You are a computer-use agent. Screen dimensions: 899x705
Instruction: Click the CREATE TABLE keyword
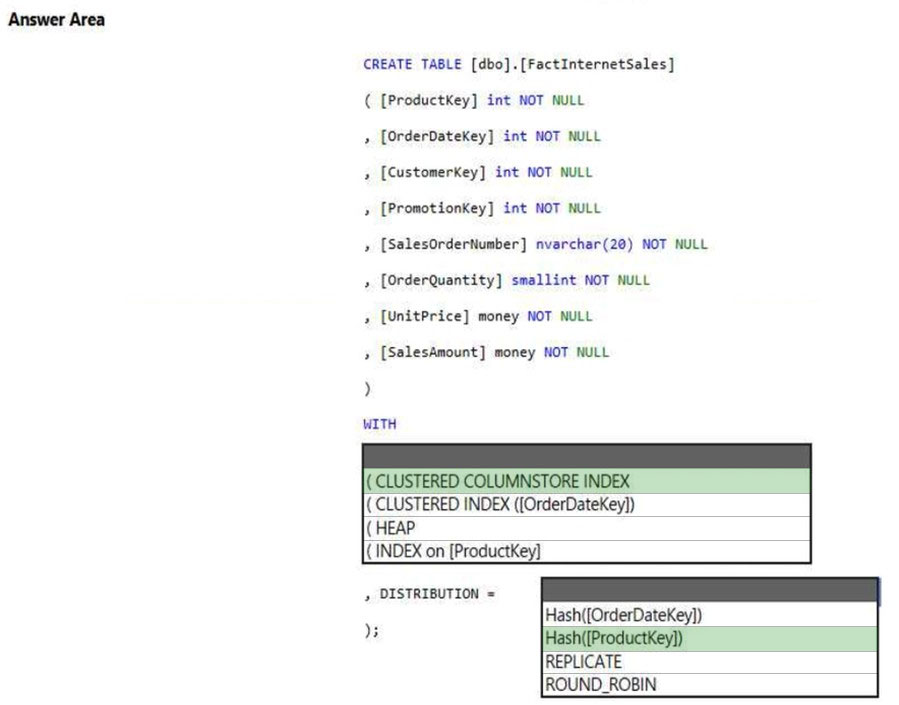click(x=412, y=64)
